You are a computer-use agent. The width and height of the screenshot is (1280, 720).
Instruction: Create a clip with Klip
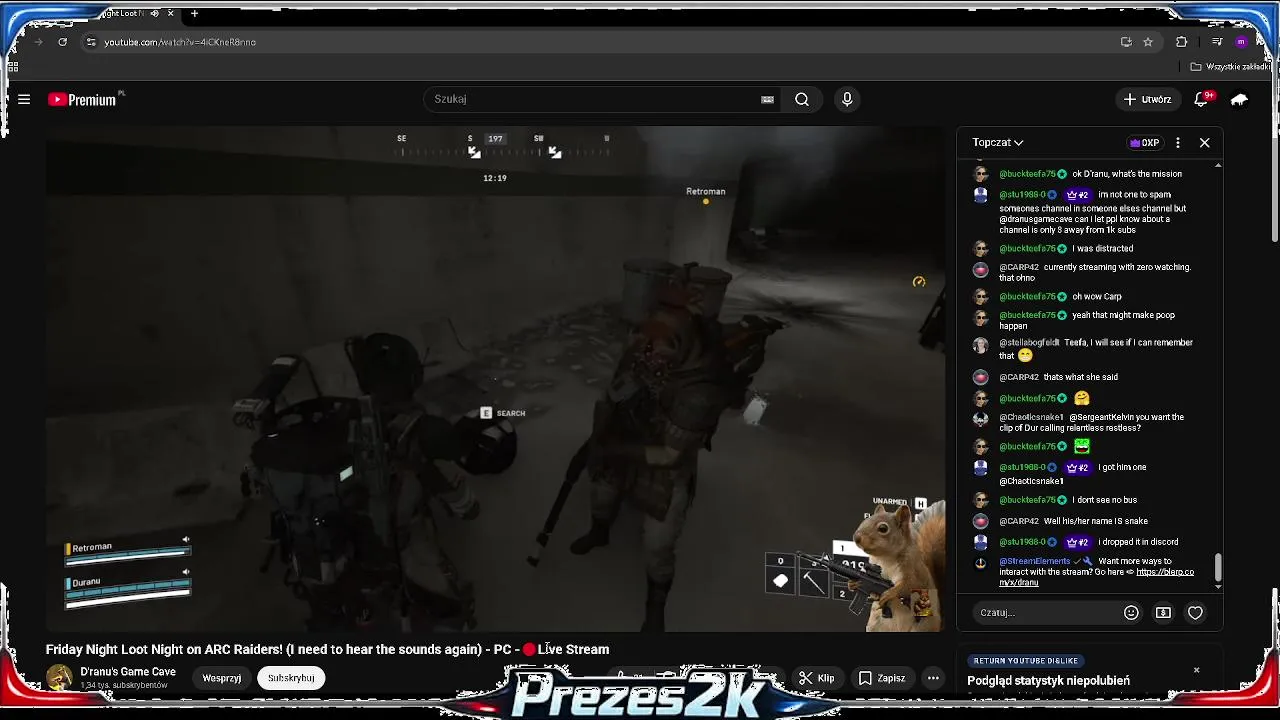tap(817, 678)
